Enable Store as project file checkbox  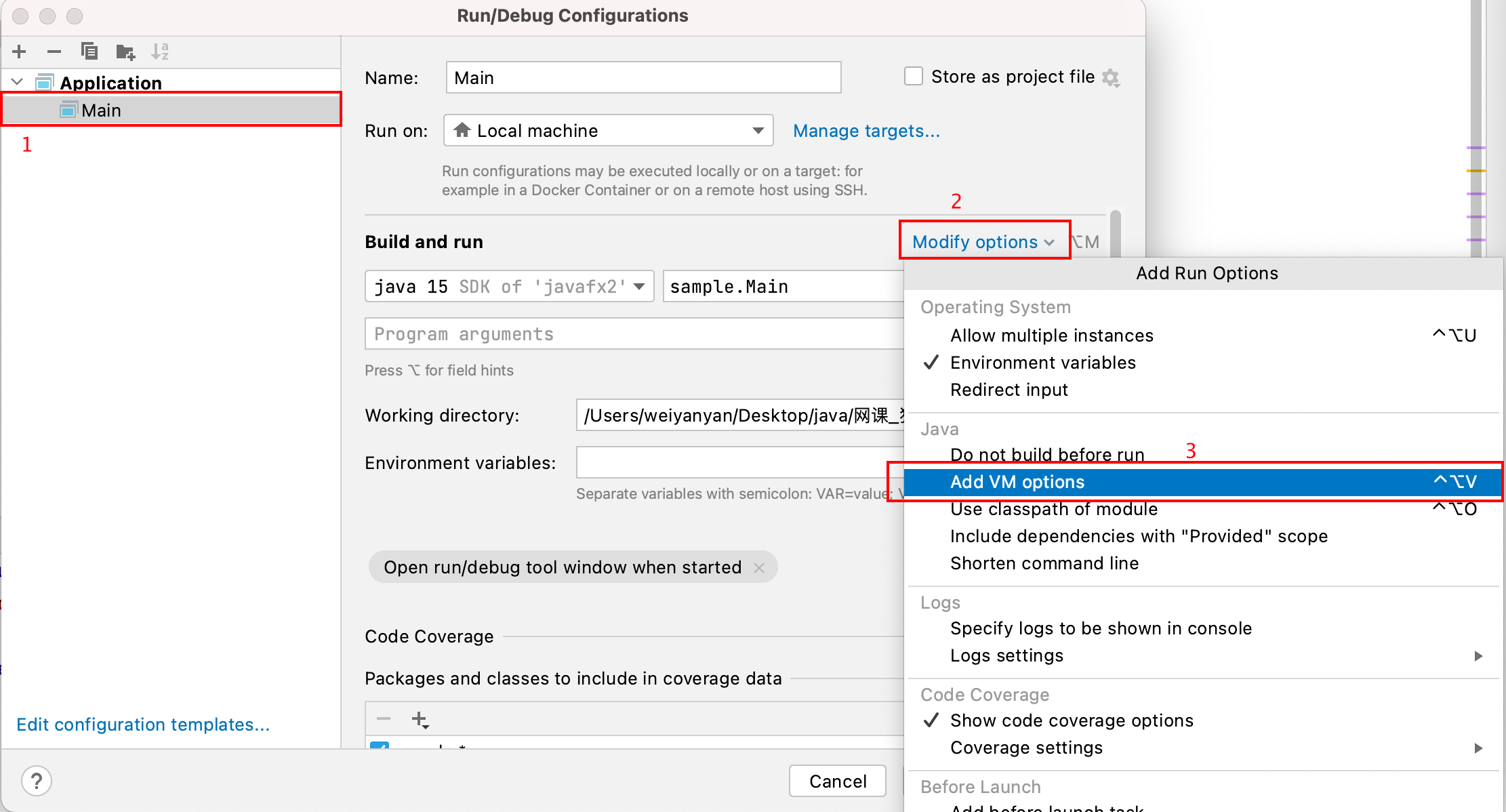[x=914, y=76]
